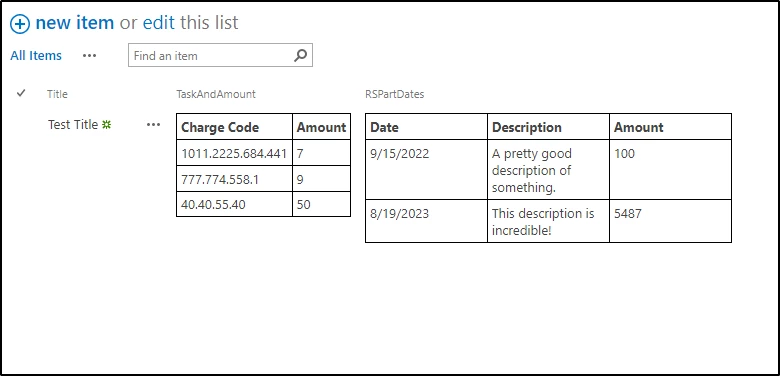Image resolution: width=780 pixels, height=376 pixels.
Task: Open the Test Title item
Action: pyautogui.click(x=73, y=125)
